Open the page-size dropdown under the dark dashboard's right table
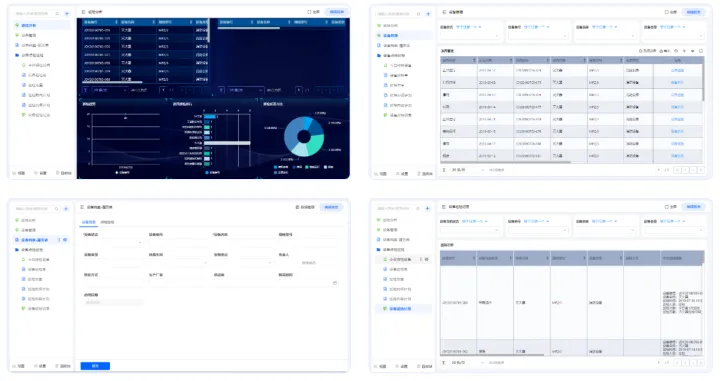720x381 pixels. pyautogui.click(x=246, y=90)
